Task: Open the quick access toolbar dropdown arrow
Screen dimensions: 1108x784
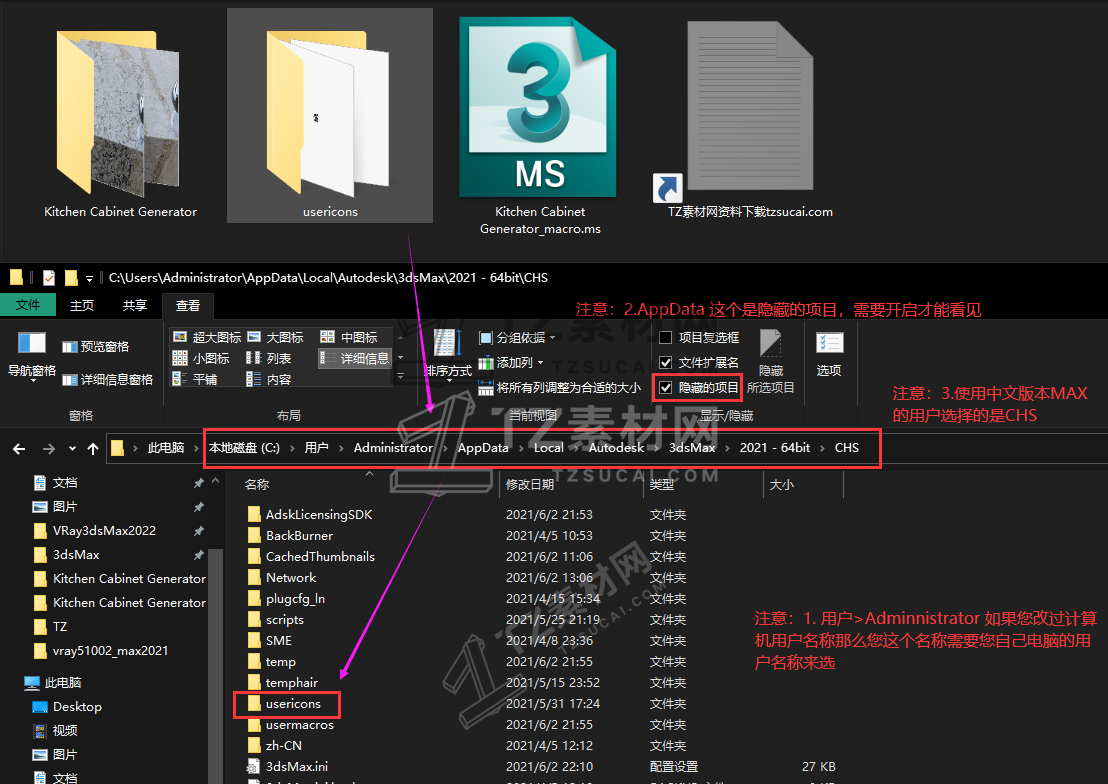Action: (x=89, y=278)
